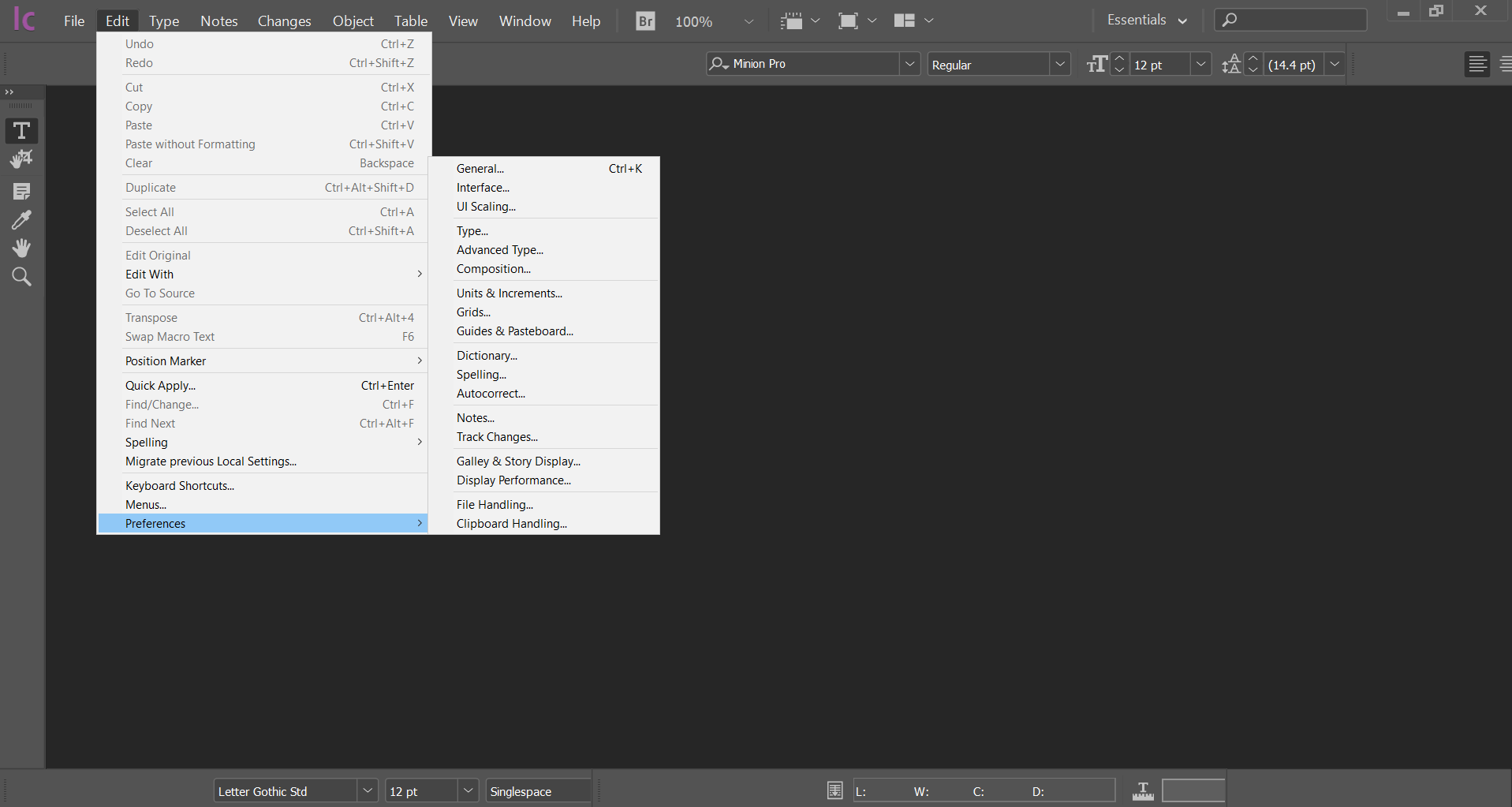Select the Hand tool

pyautogui.click(x=21, y=248)
